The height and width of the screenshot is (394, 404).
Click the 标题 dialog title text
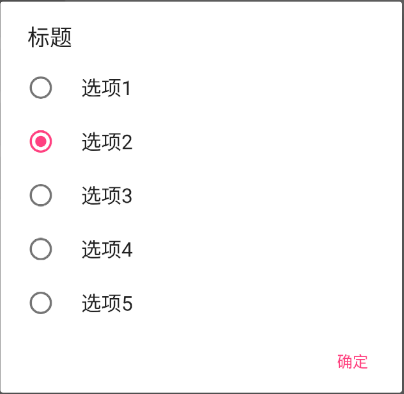(x=50, y=37)
